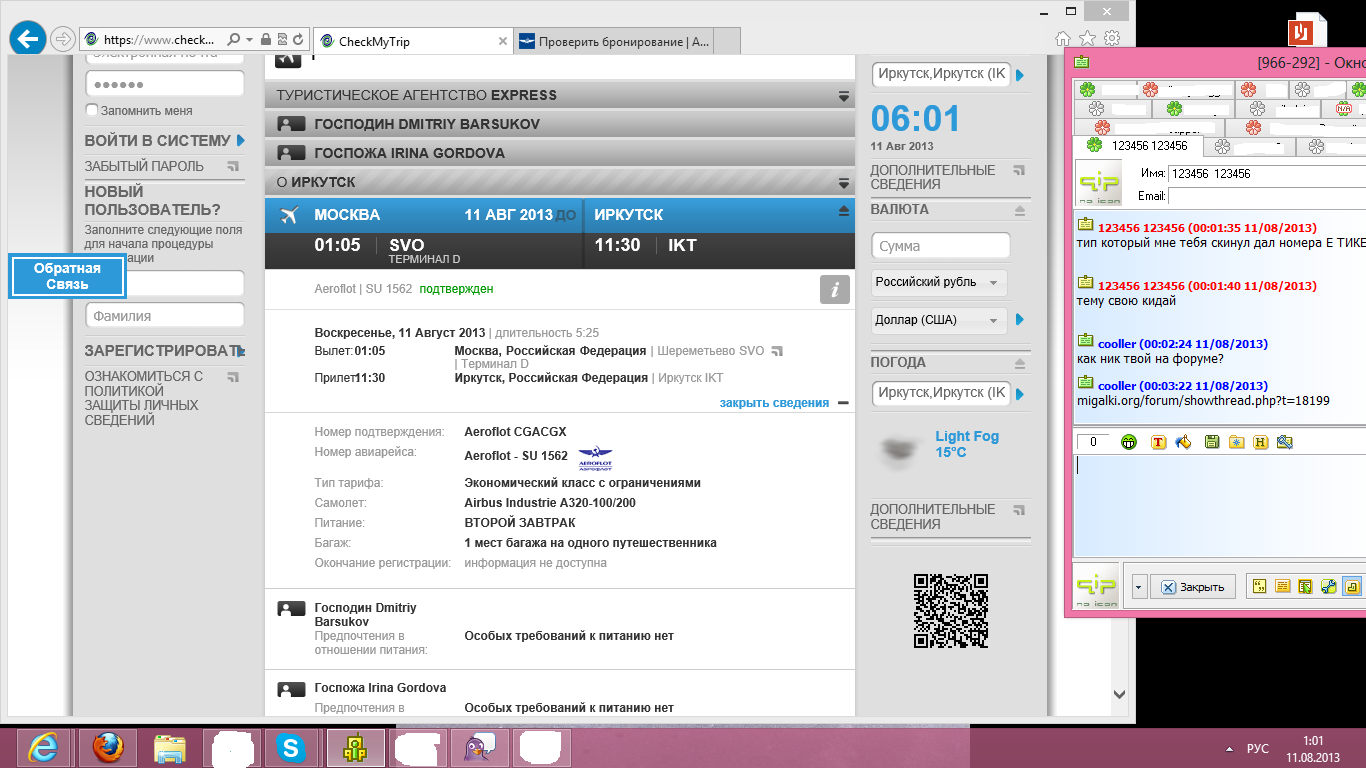Screen dimensions: 1366x768
Task: Open the 'Доллар (США)' currency dropdown
Action: pos(939,320)
